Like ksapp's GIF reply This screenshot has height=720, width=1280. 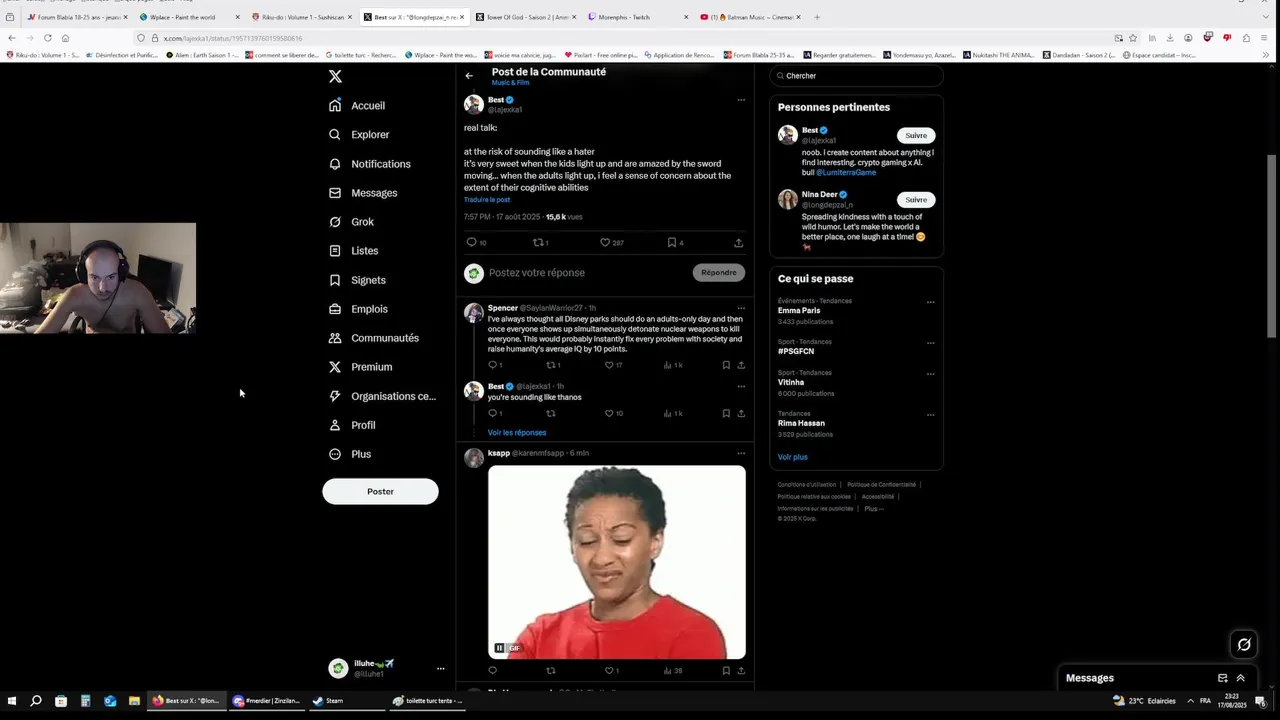[611, 670]
